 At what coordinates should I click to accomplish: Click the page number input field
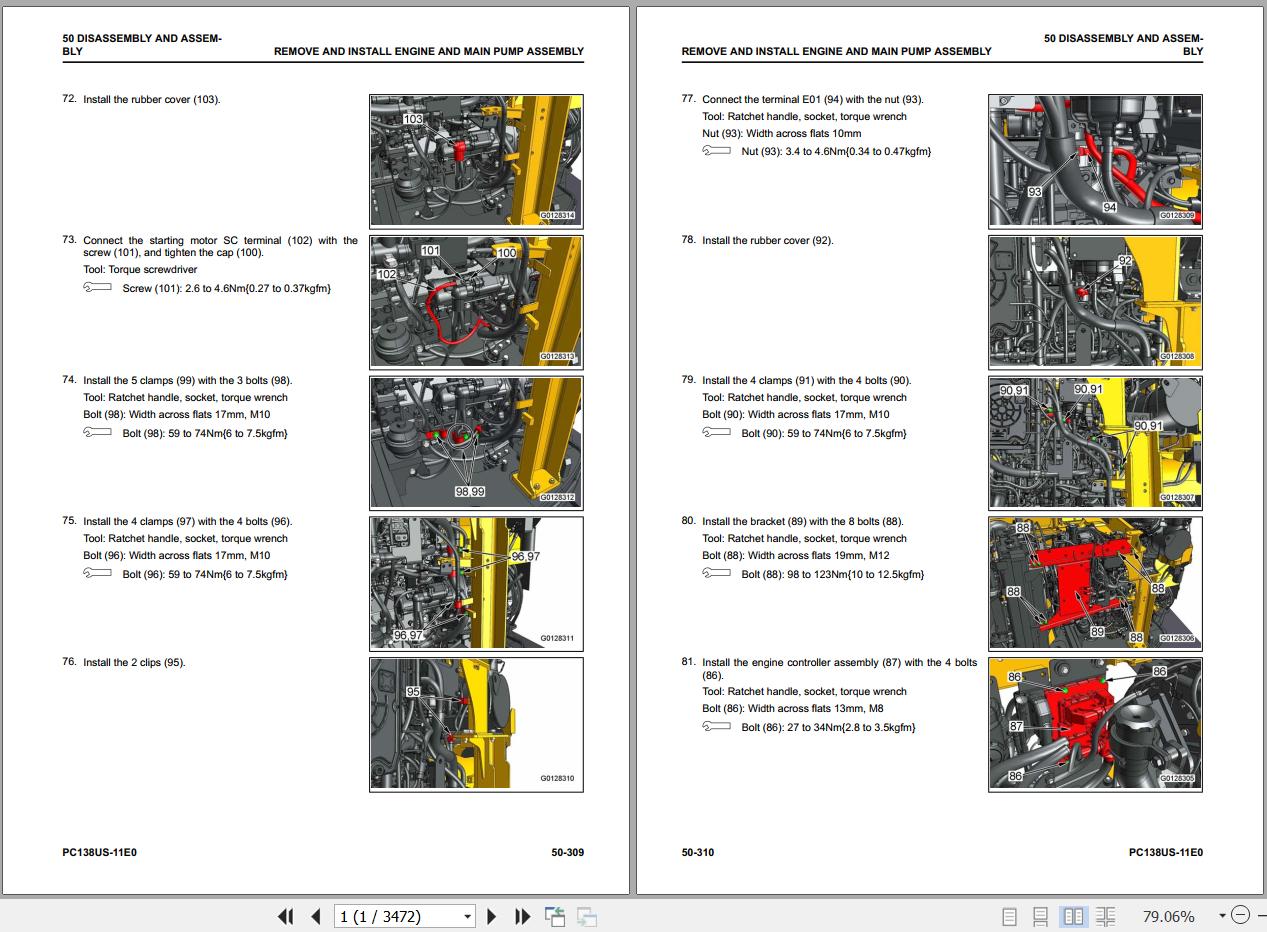click(397, 916)
